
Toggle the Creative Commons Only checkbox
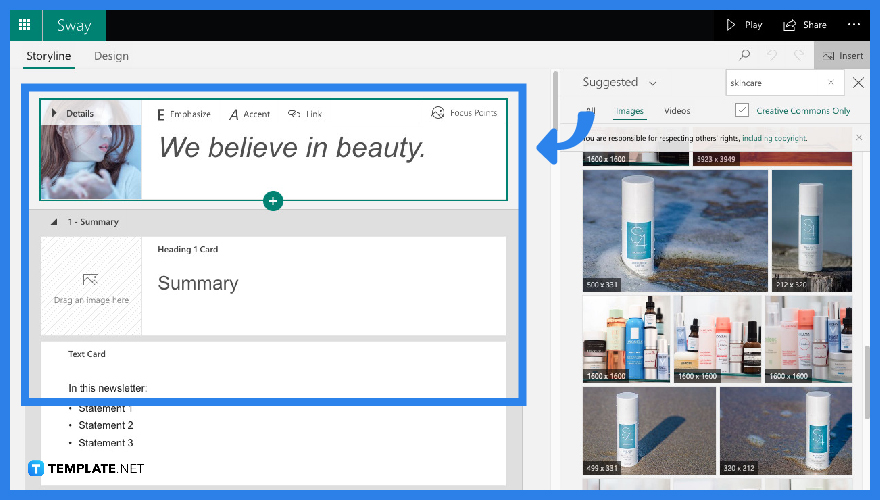[741, 111]
